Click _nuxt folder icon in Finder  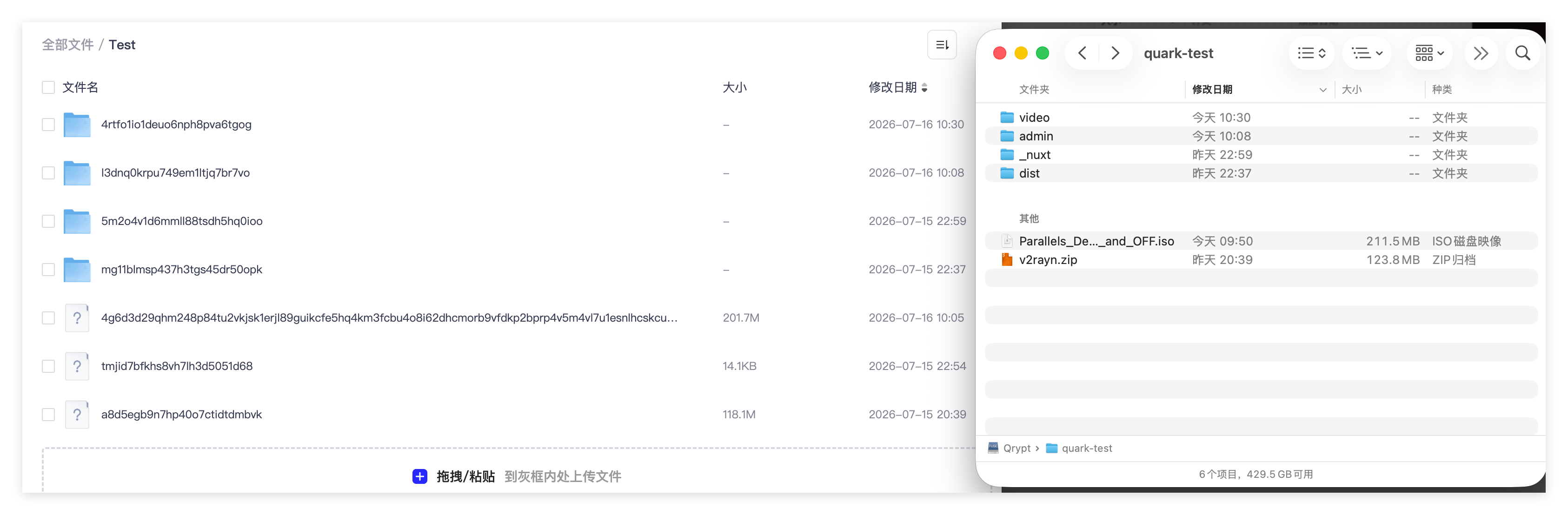click(x=1007, y=155)
